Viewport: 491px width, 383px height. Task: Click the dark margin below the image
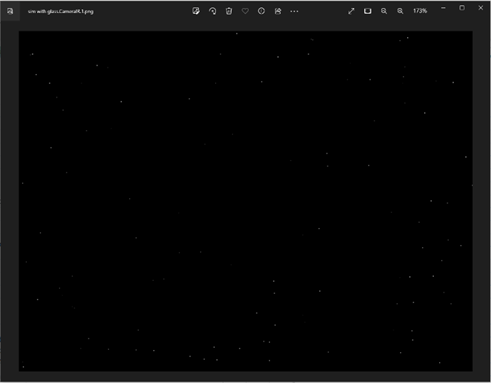[x=246, y=376]
